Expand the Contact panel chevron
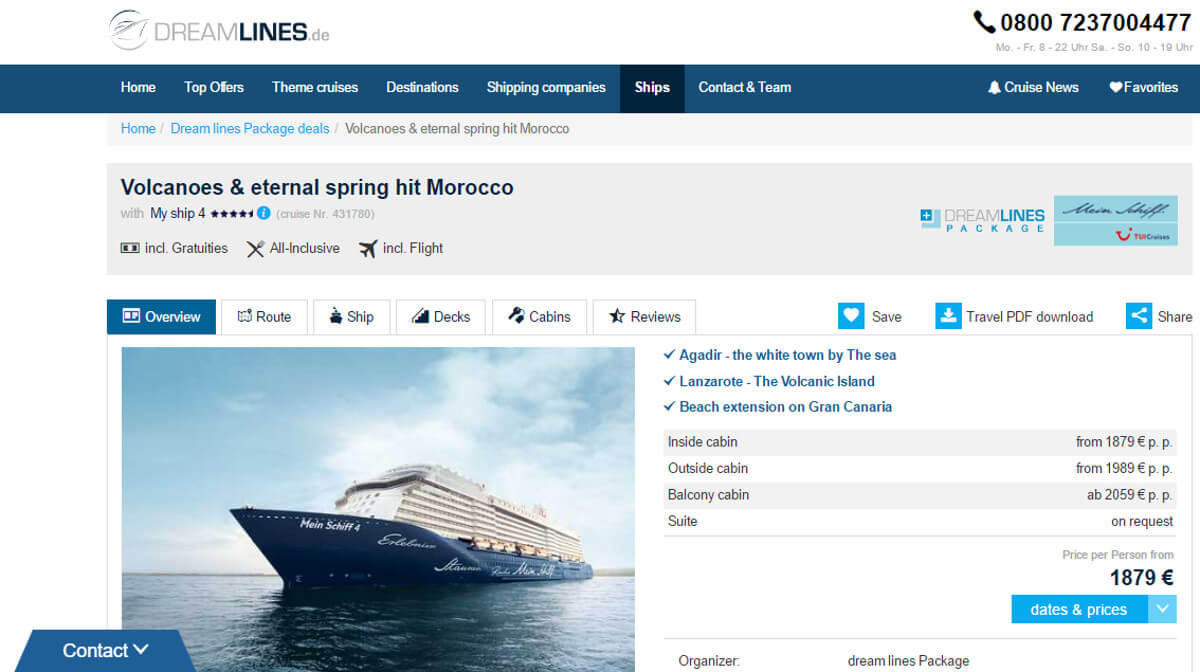This screenshot has height=672, width=1200. point(140,650)
